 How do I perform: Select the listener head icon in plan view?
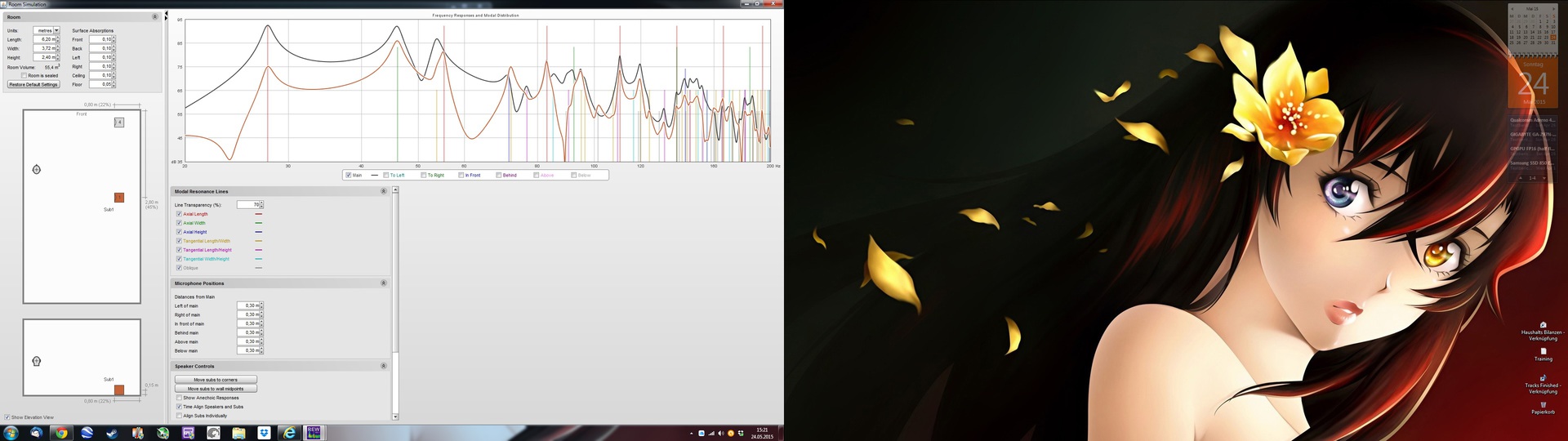(x=36, y=169)
